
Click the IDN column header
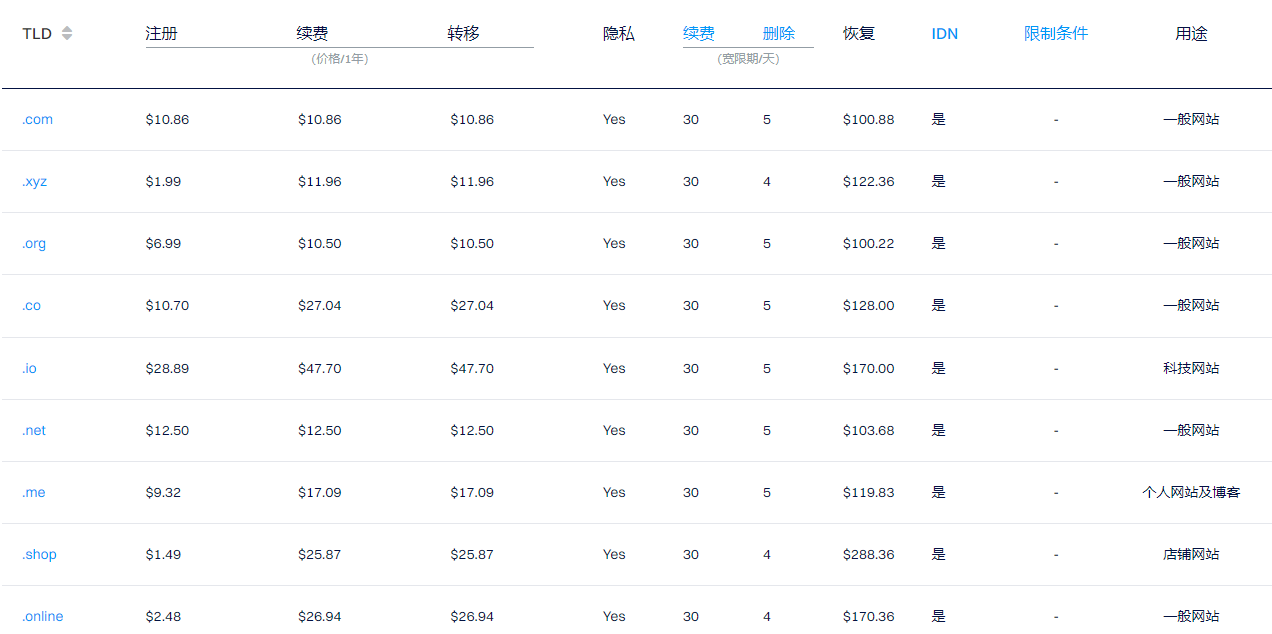click(944, 34)
